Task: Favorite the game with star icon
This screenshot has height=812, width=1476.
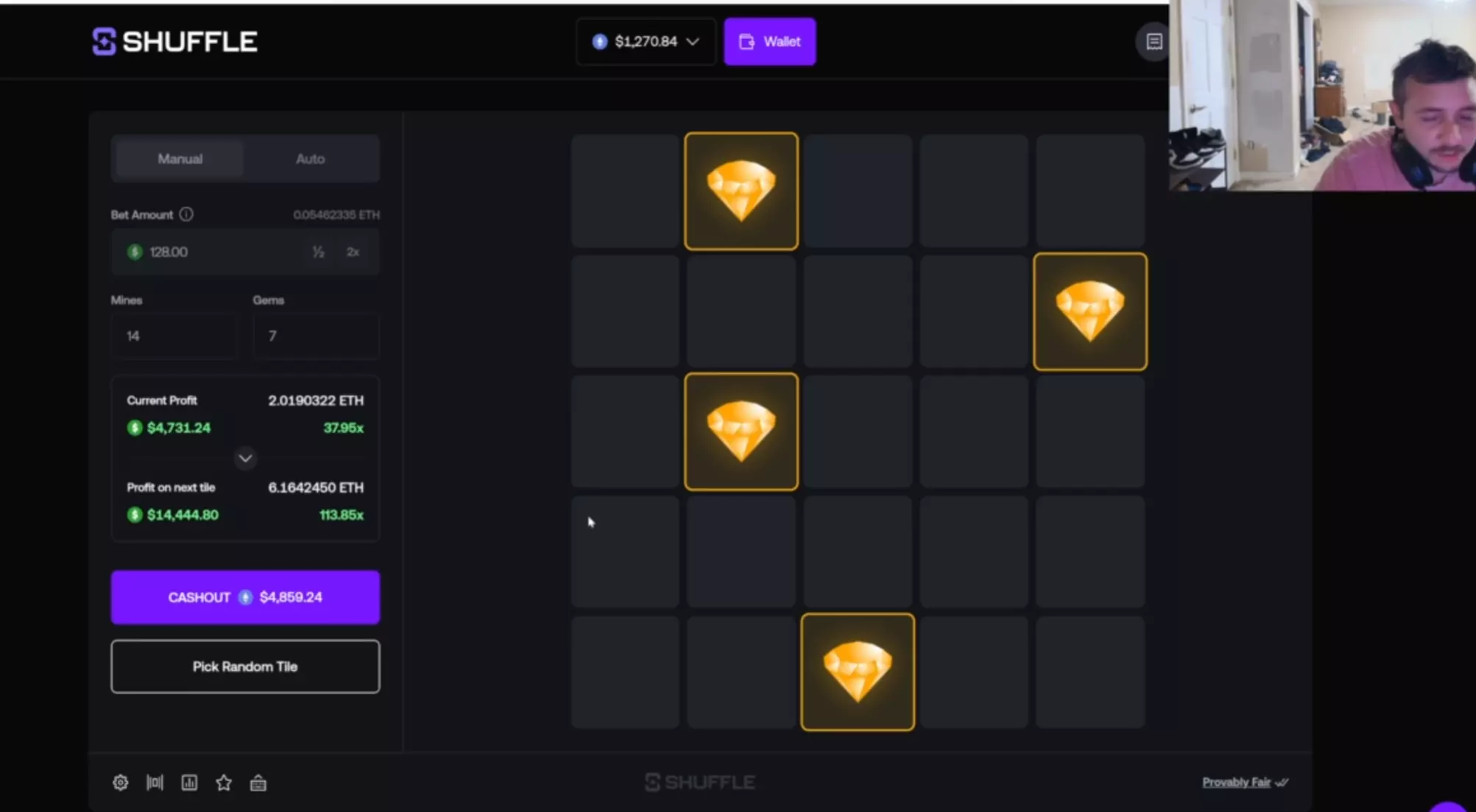Action: [224, 783]
